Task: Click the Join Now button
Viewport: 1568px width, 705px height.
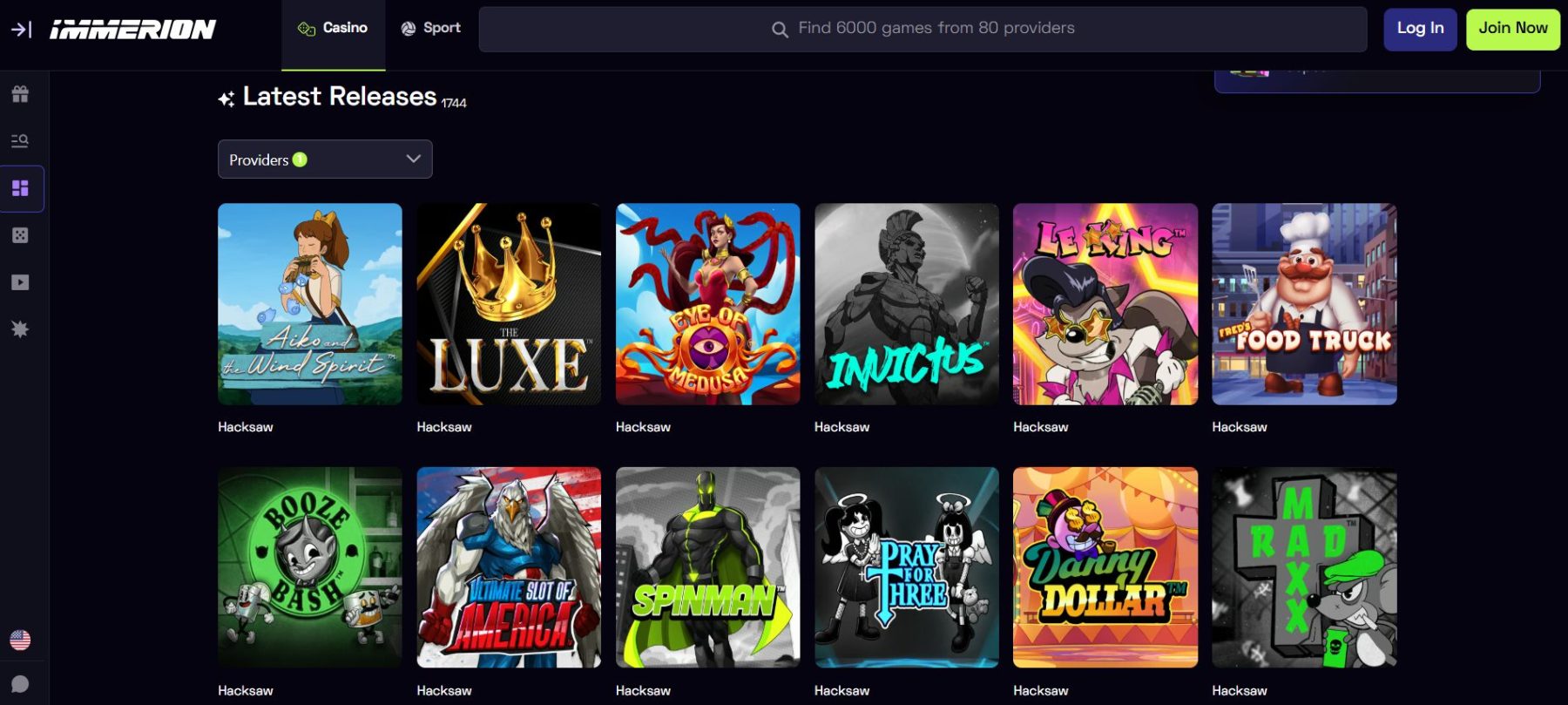Action: (x=1513, y=29)
